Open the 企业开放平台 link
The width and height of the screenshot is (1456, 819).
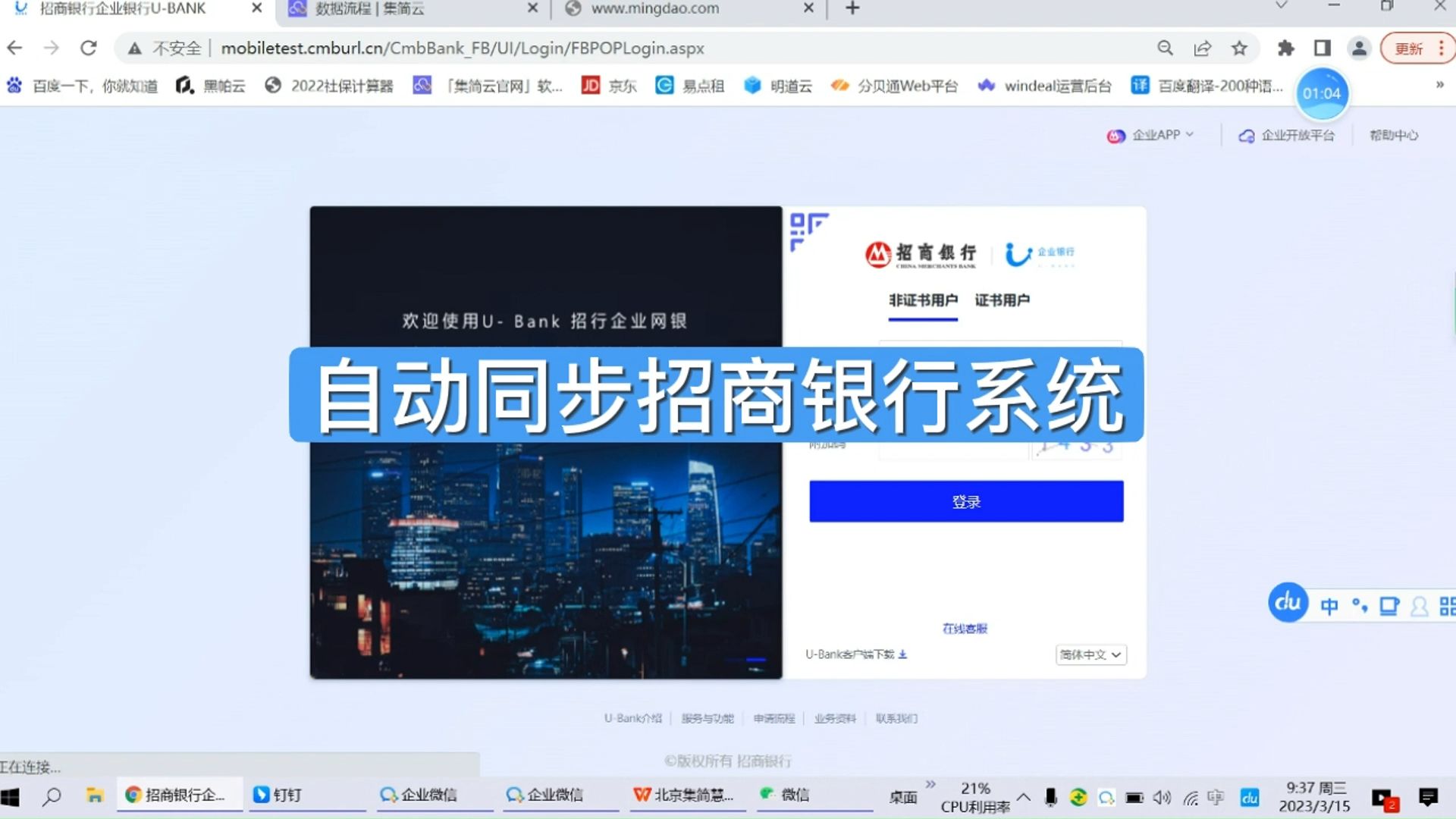[1286, 136]
